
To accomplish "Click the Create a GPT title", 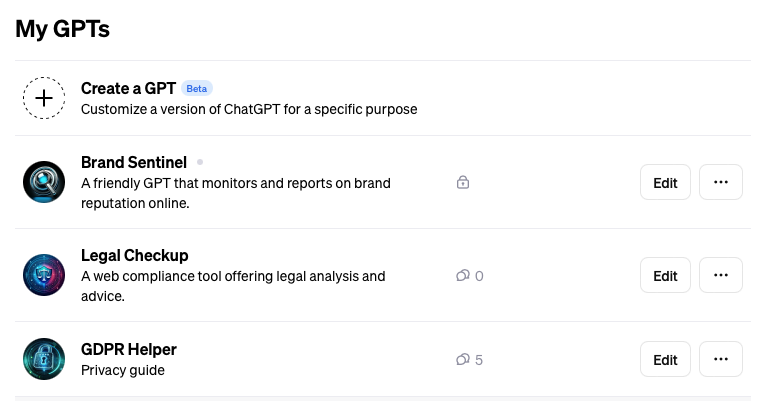I will point(128,89).
